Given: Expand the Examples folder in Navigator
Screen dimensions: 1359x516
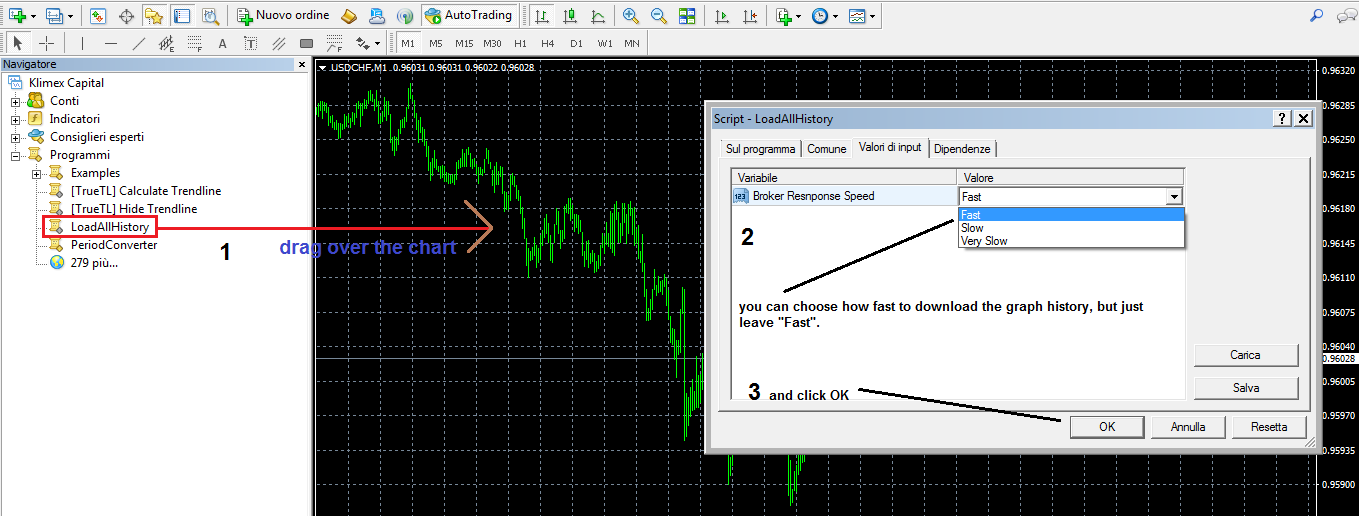Looking at the screenshot, I should point(37,173).
